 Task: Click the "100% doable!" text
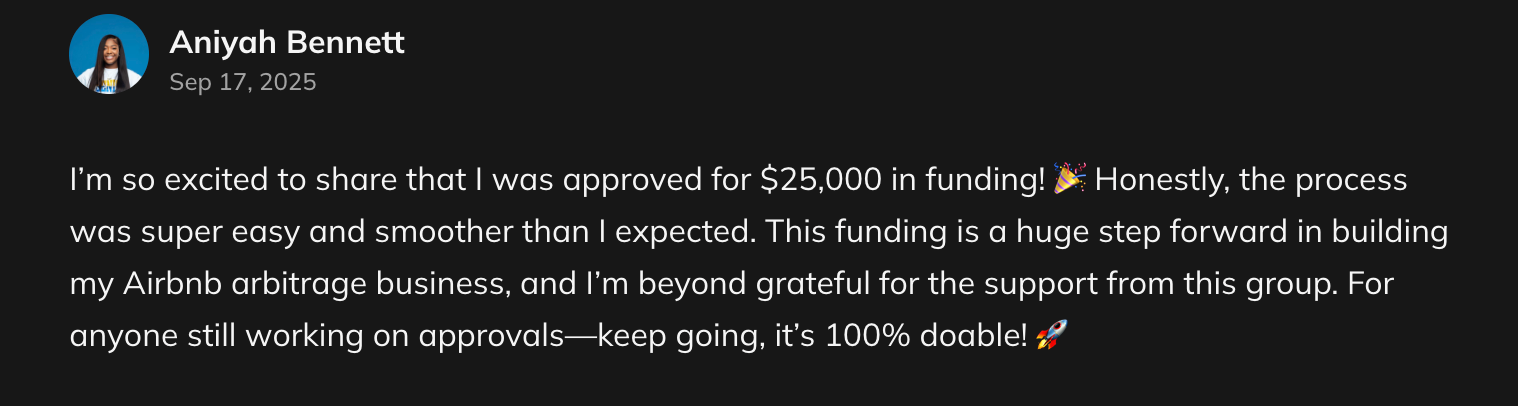927,336
